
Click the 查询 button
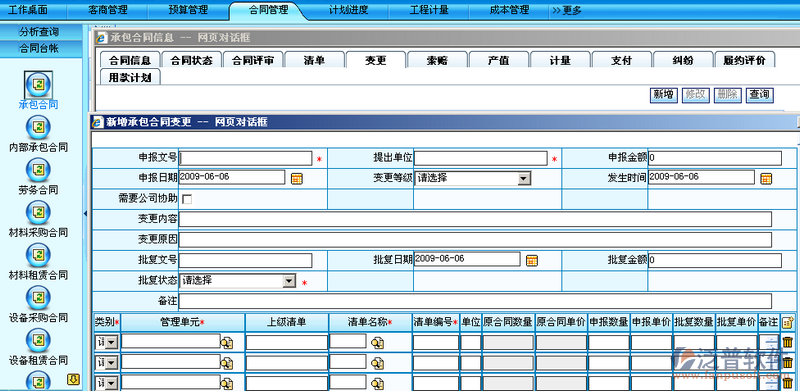tap(759, 95)
